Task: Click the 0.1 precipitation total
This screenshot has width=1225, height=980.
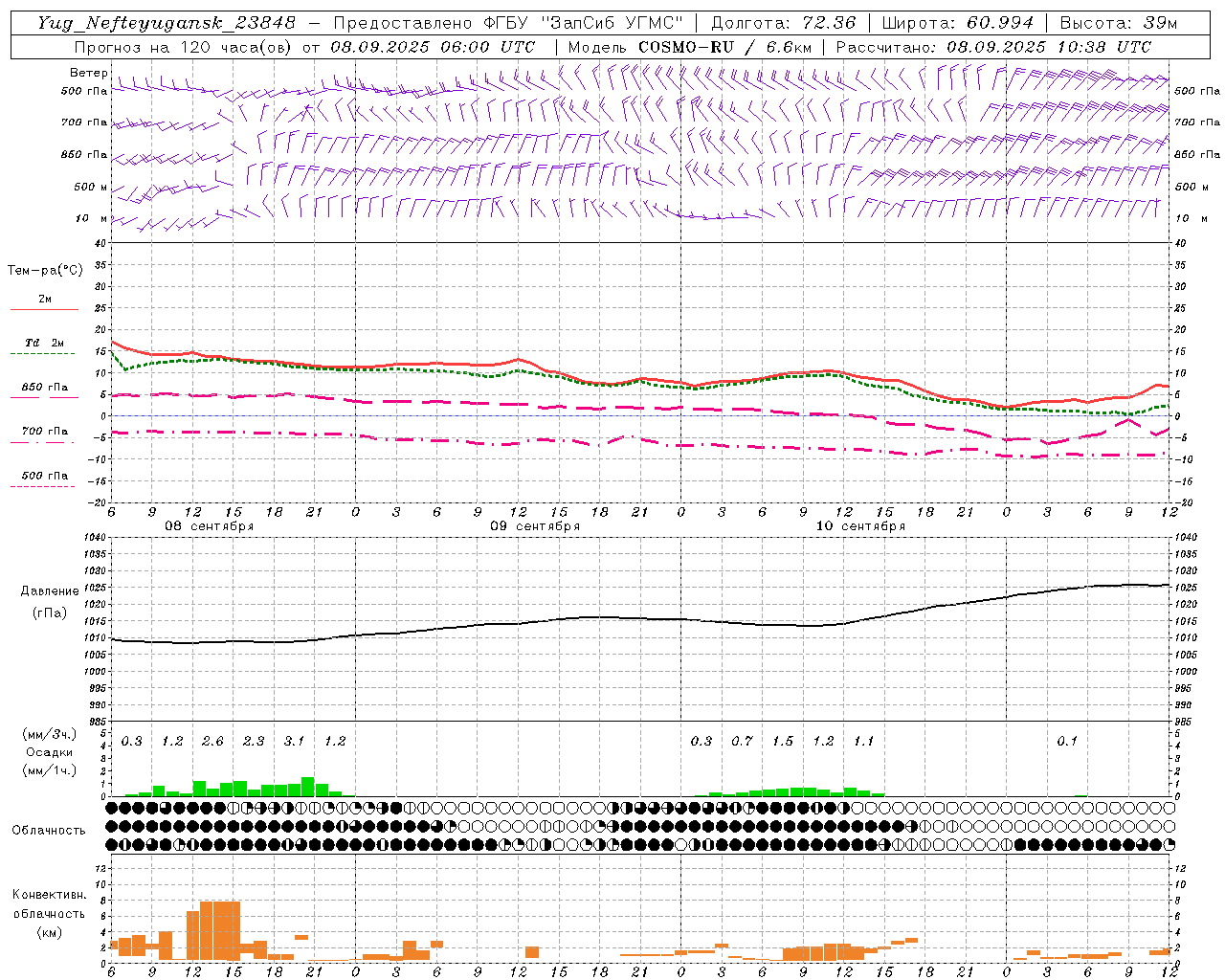Action: point(1067,741)
